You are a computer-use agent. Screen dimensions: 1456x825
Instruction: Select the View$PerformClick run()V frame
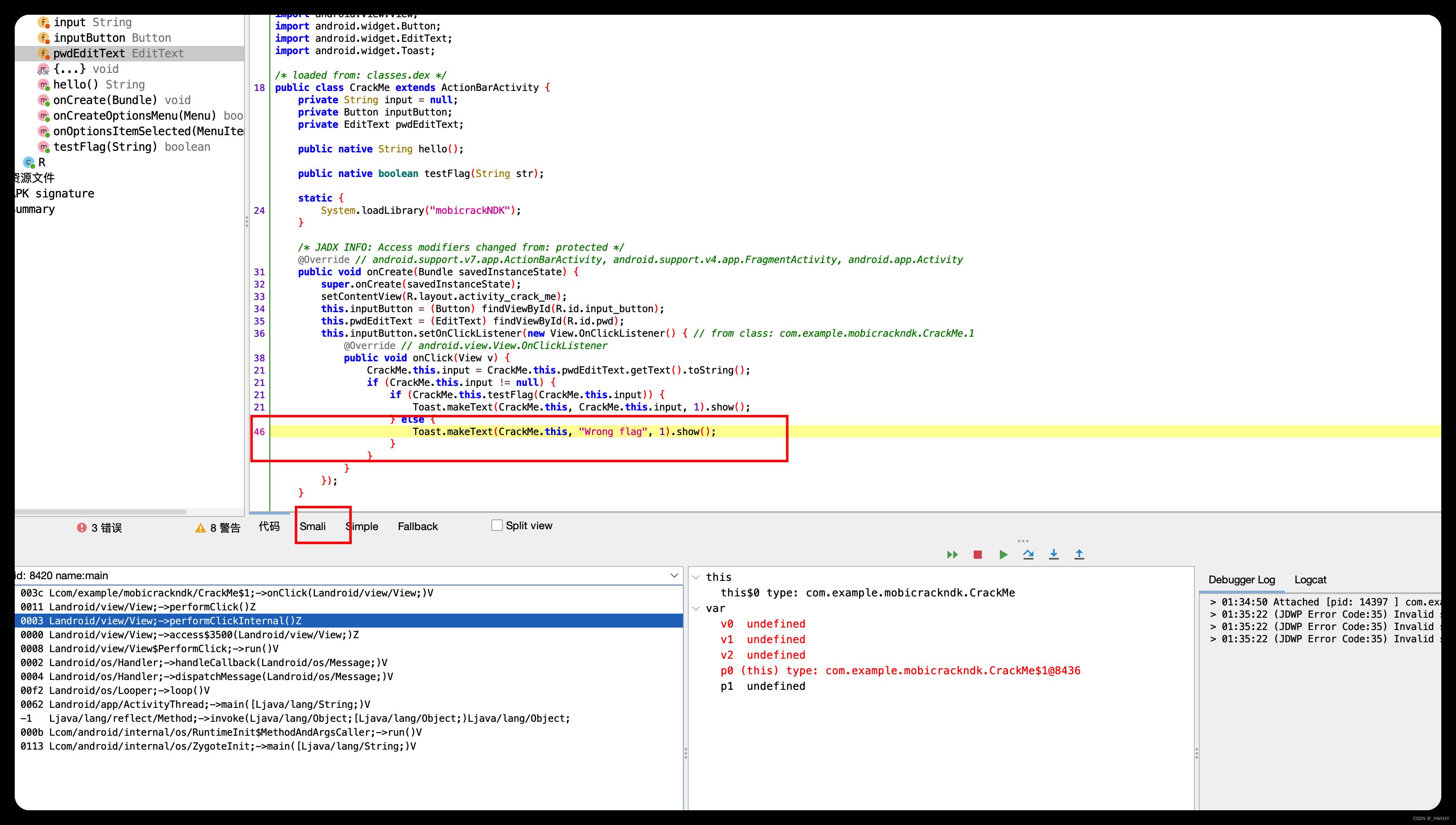point(349,649)
